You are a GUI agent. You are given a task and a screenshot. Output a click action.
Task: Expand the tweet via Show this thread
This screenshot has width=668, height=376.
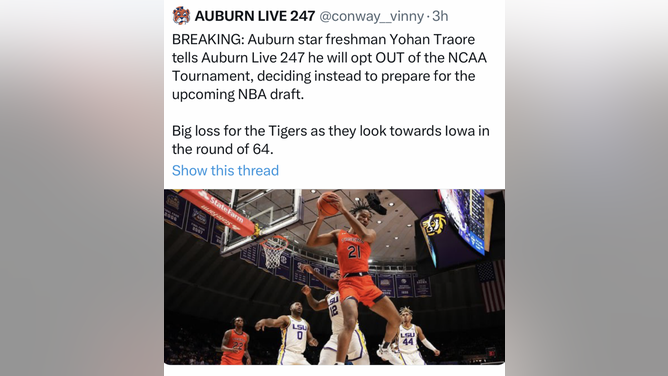225,170
